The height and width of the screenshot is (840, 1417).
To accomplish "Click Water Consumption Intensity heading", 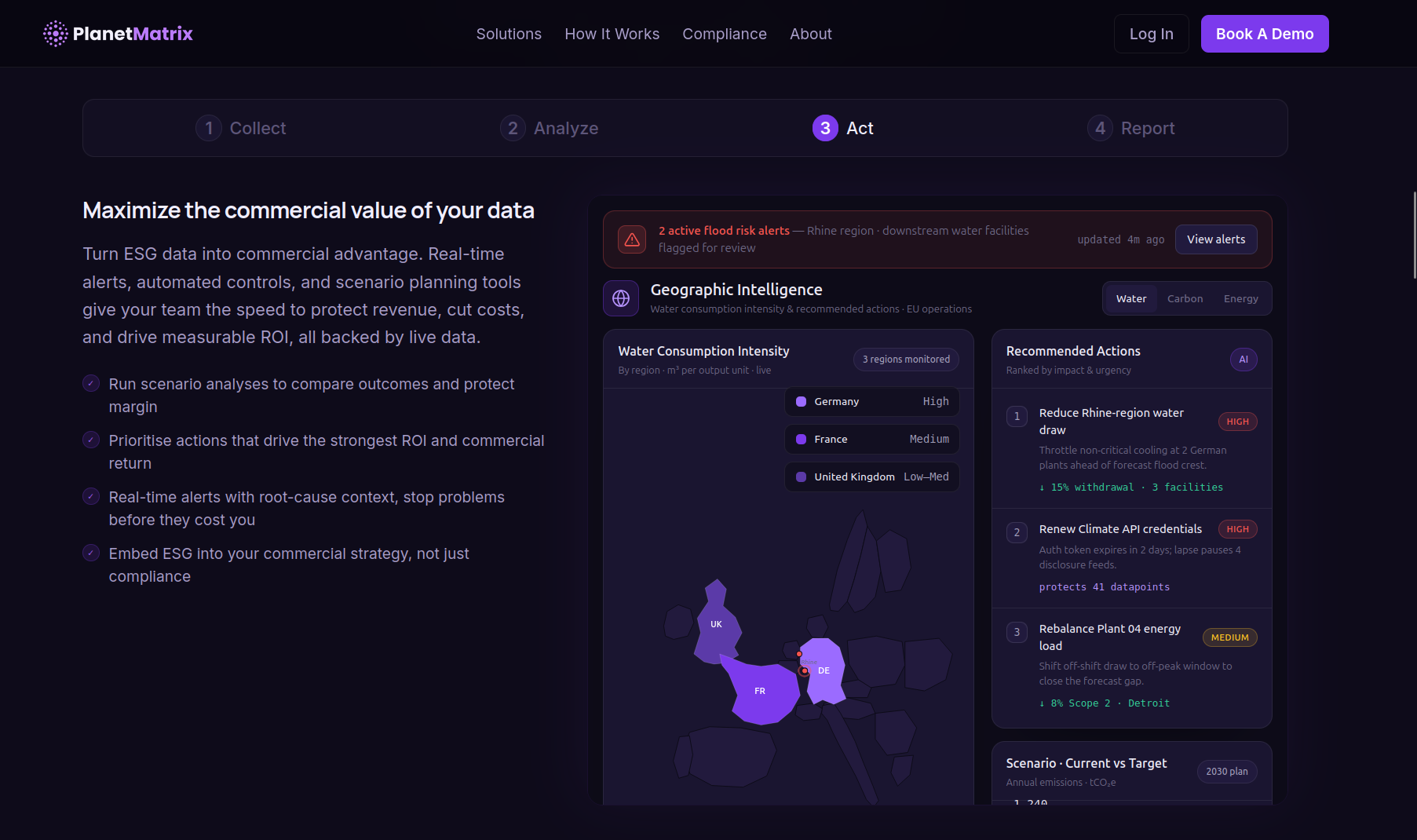I will pyautogui.click(x=703, y=351).
